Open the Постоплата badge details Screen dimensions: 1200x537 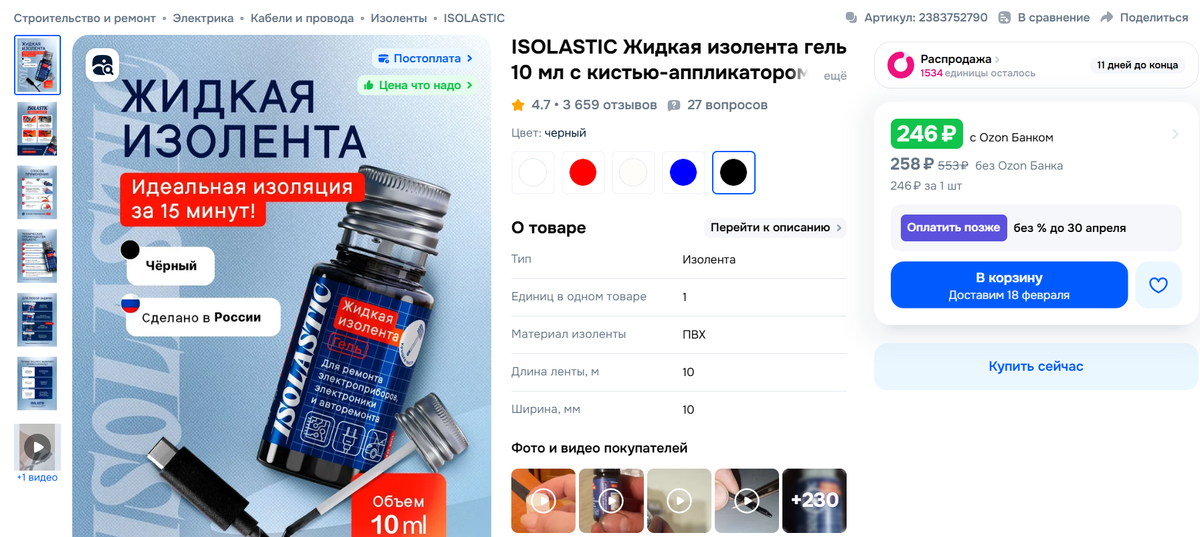[x=424, y=58]
